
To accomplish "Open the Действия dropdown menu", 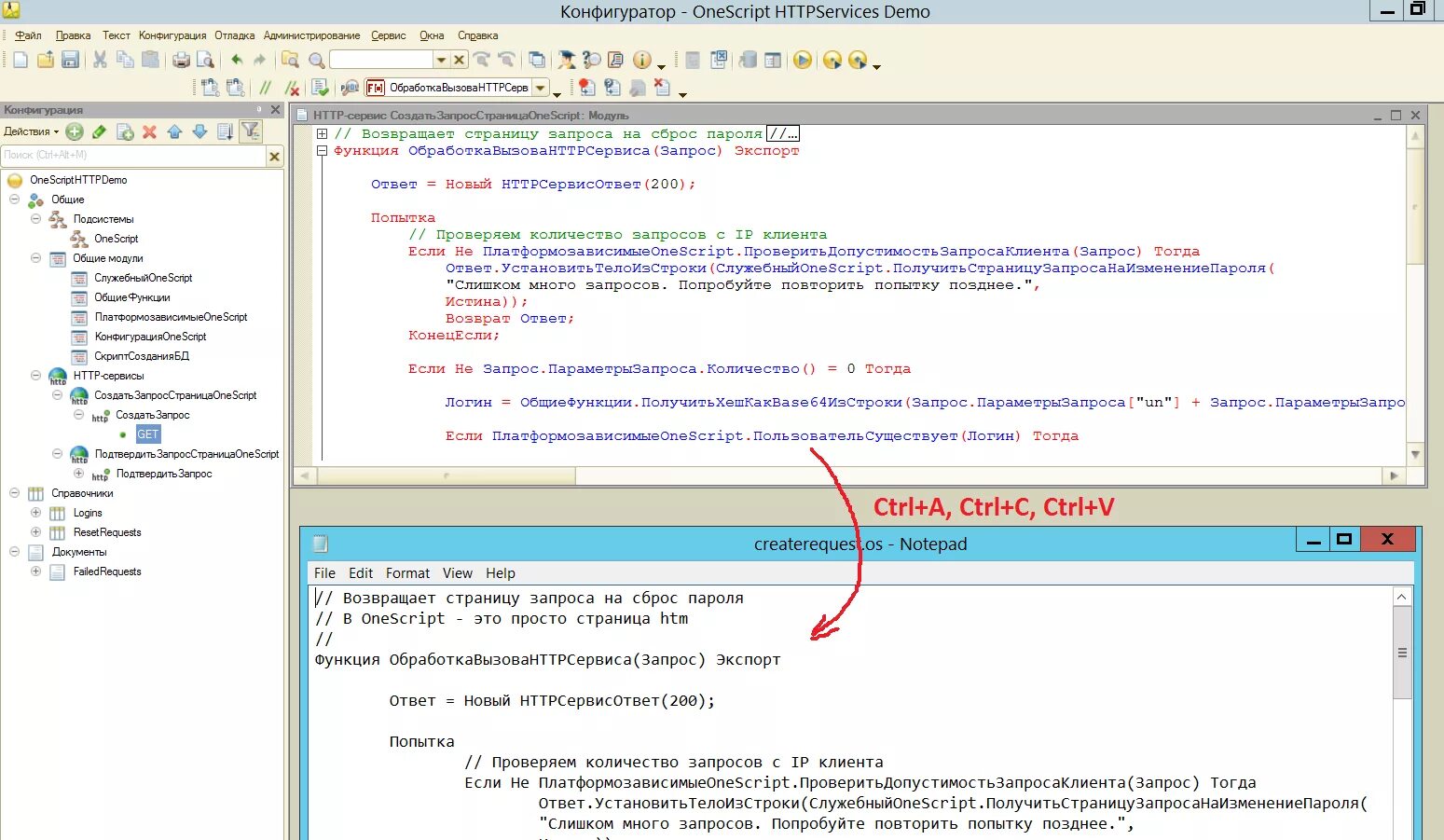I will [31, 131].
